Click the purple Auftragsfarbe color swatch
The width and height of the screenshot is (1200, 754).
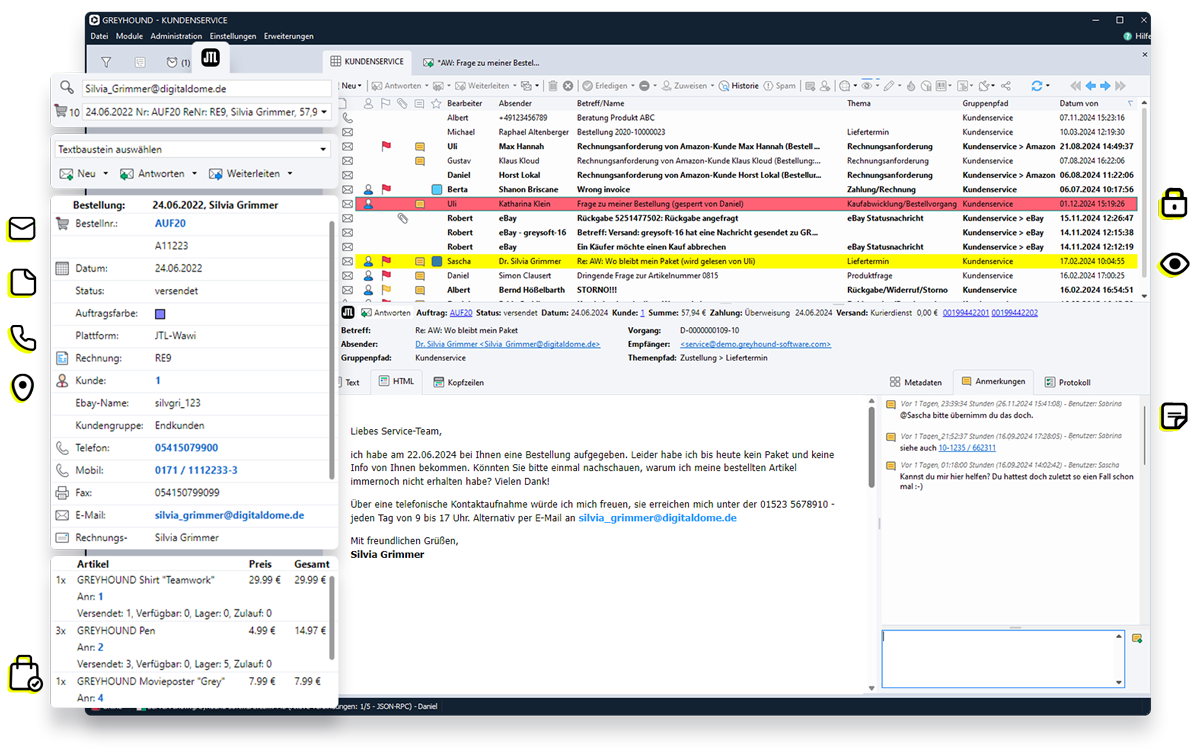click(160, 313)
